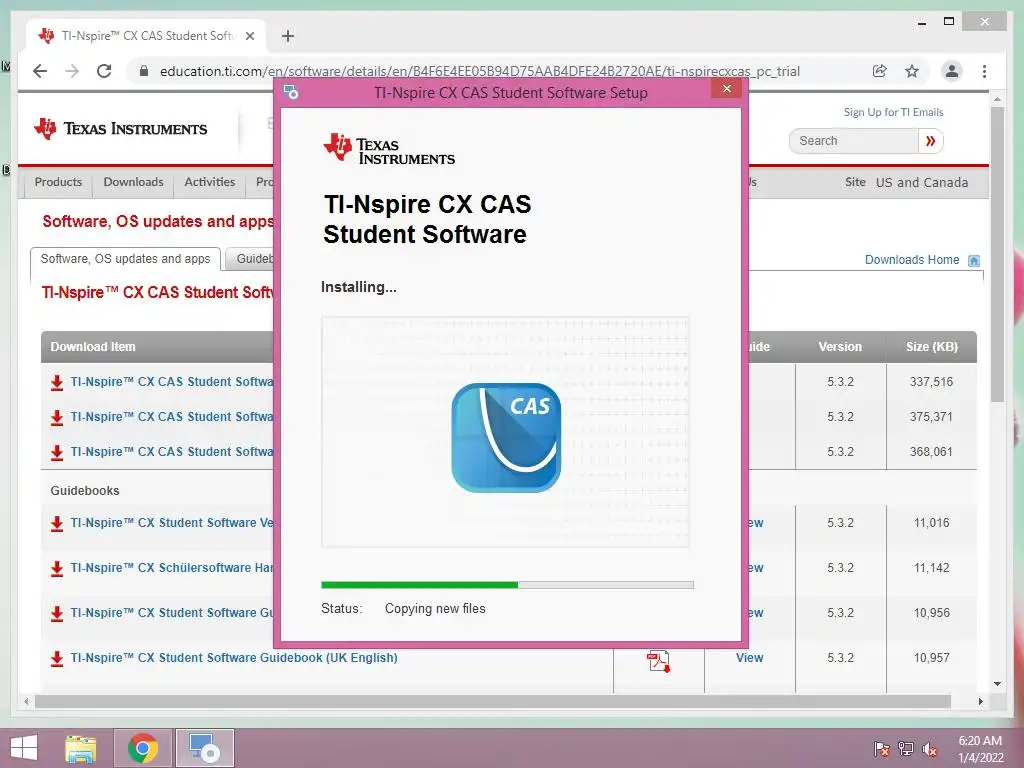Screen dimensions: 1024x768
Task: Click the browser back arrow
Action: [x=40, y=71]
